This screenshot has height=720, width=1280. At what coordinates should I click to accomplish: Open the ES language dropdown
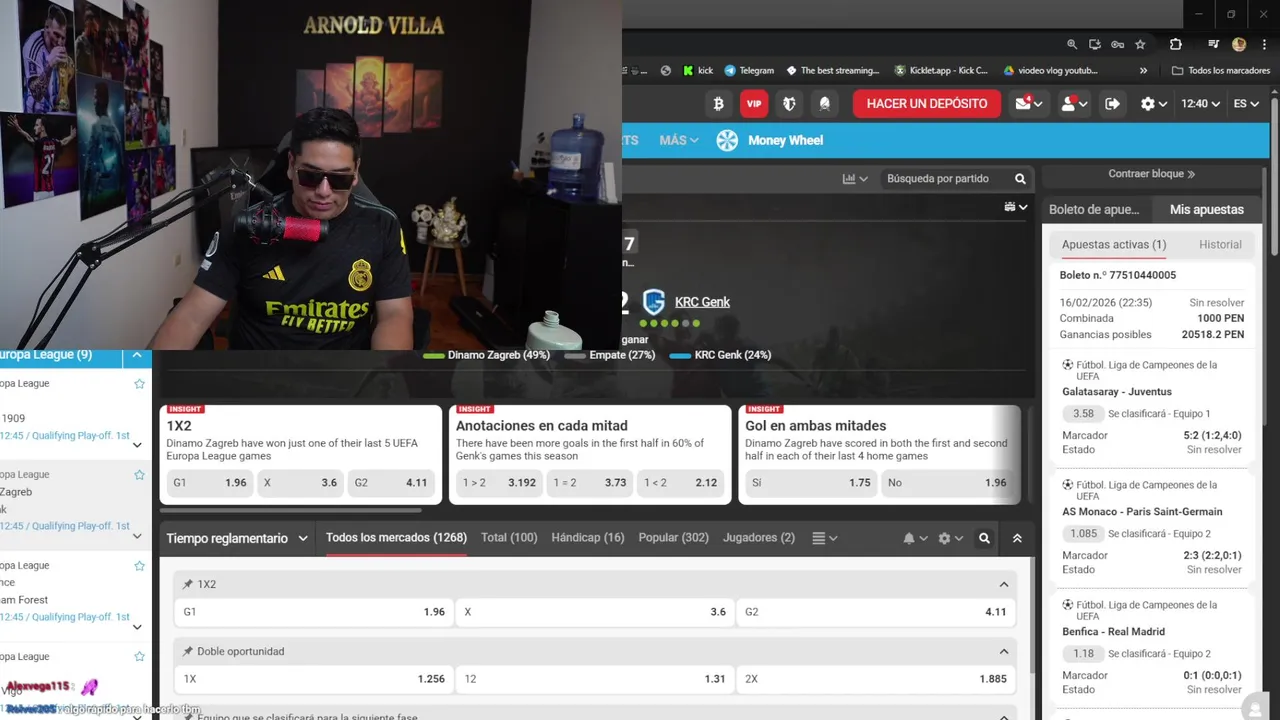(x=1246, y=103)
